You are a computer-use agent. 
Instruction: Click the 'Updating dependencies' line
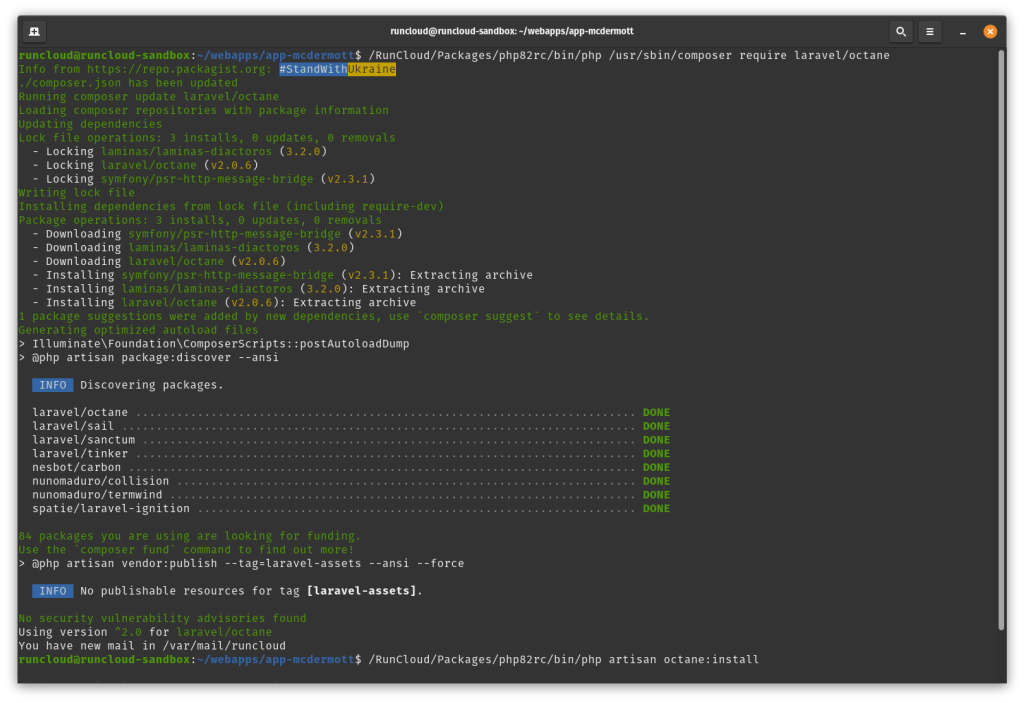[90, 123]
